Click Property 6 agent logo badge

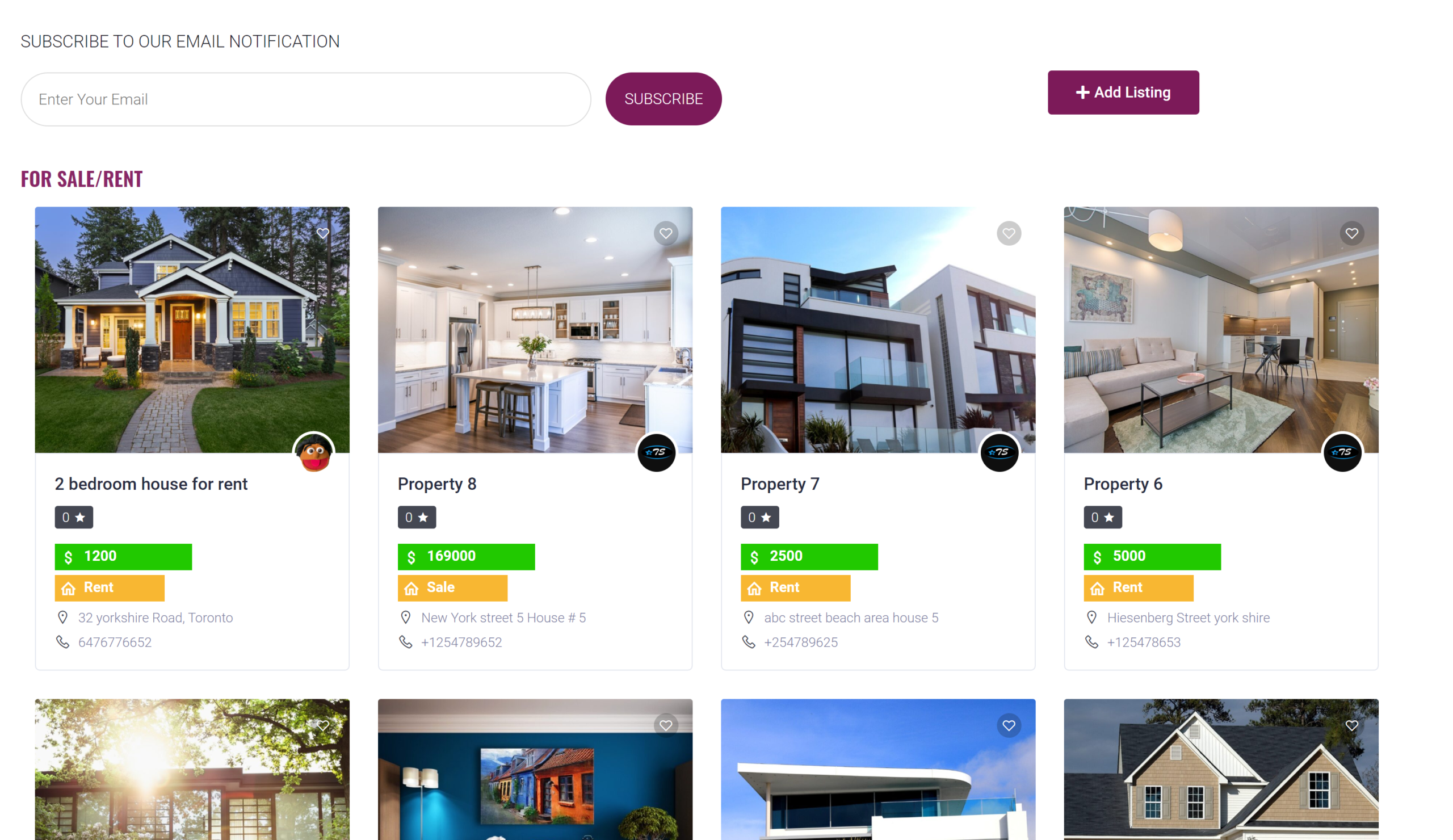pos(1343,452)
